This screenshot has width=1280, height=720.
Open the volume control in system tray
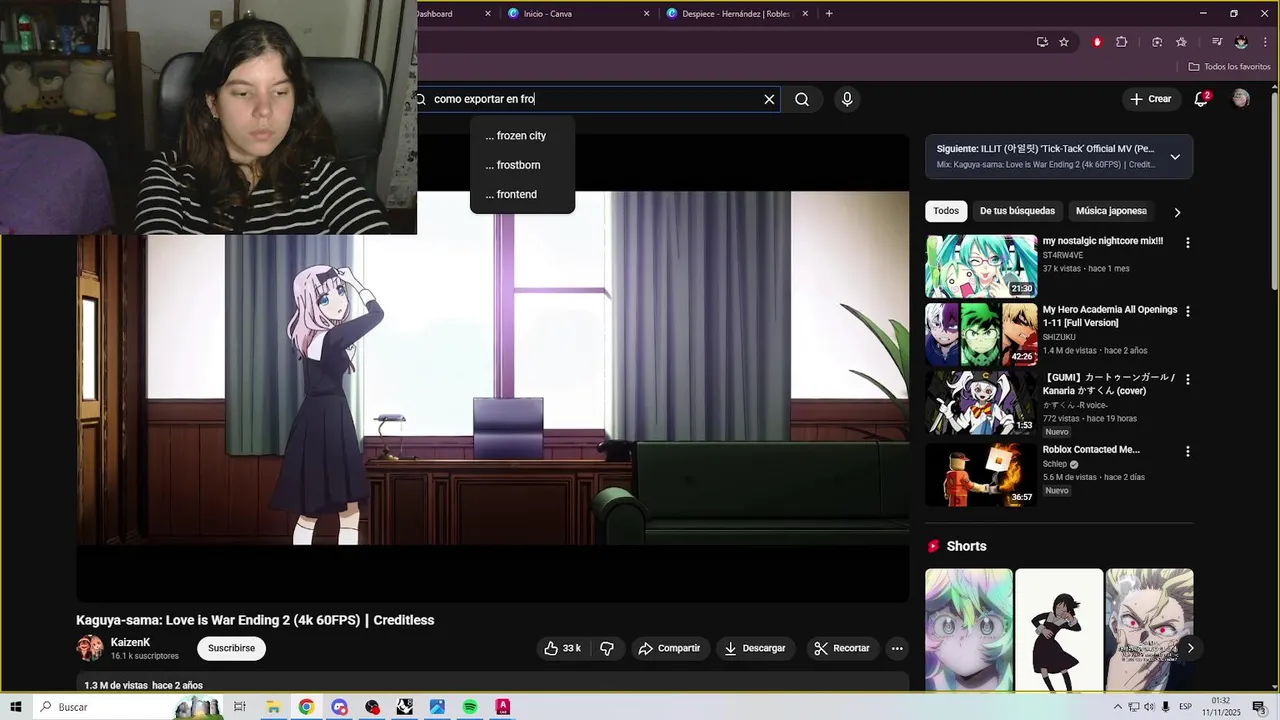1149,707
